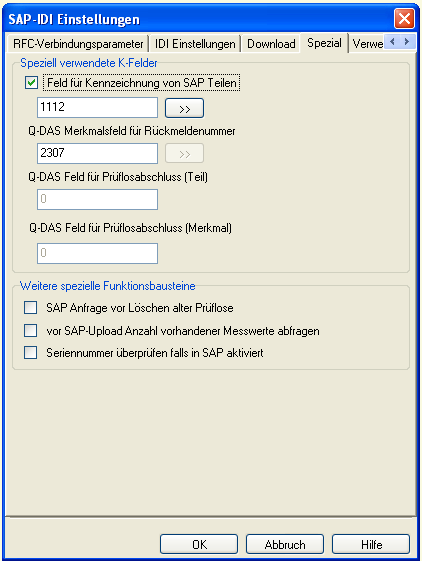Click the right tab scroll arrow
This screenshot has height=561, width=422.
click(407, 42)
